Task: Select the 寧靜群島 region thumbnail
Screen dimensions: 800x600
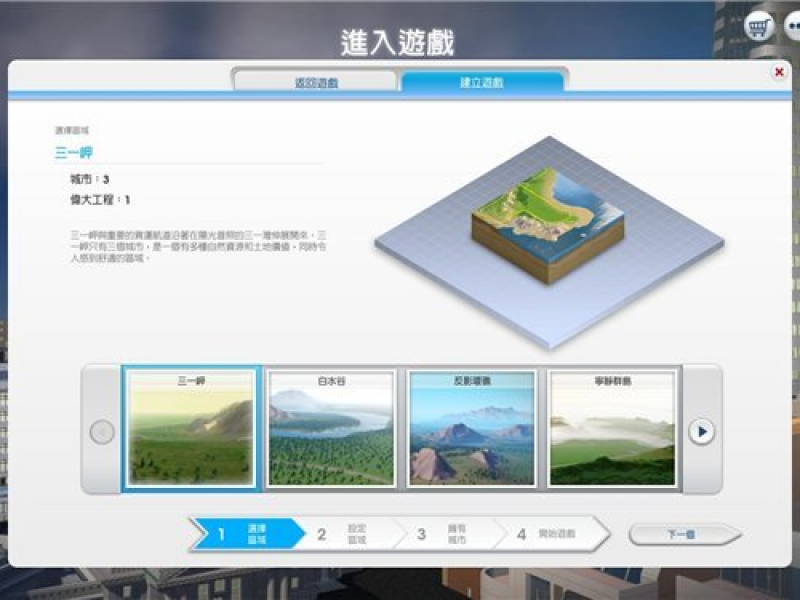Action: pos(612,429)
